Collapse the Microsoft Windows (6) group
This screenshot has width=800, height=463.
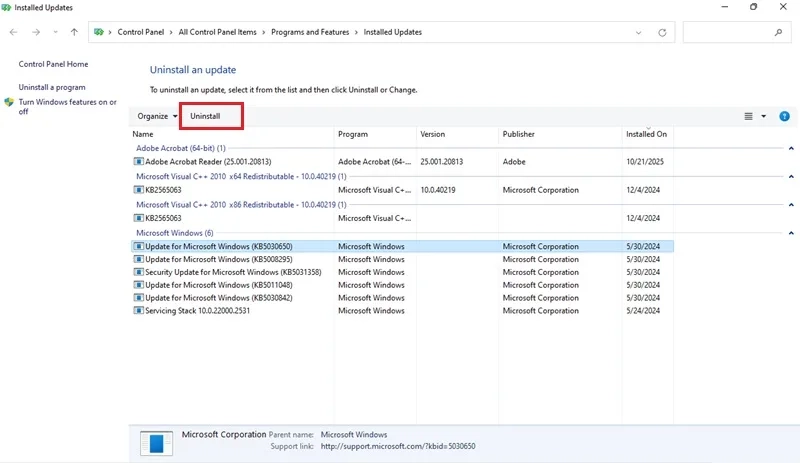pos(791,233)
